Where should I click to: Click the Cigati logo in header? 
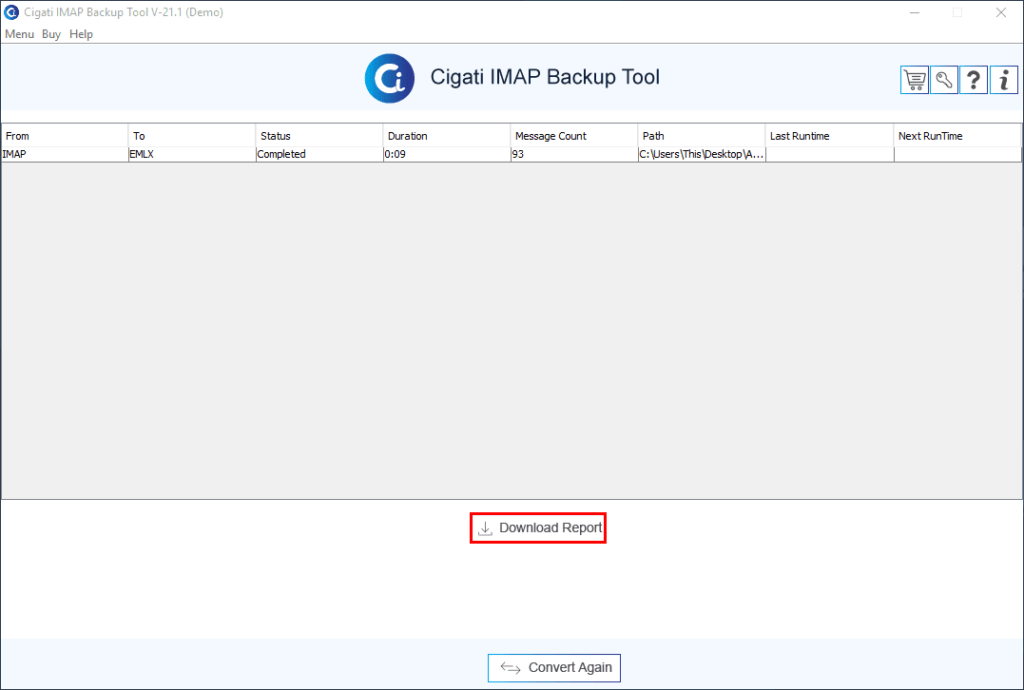[390, 78]
